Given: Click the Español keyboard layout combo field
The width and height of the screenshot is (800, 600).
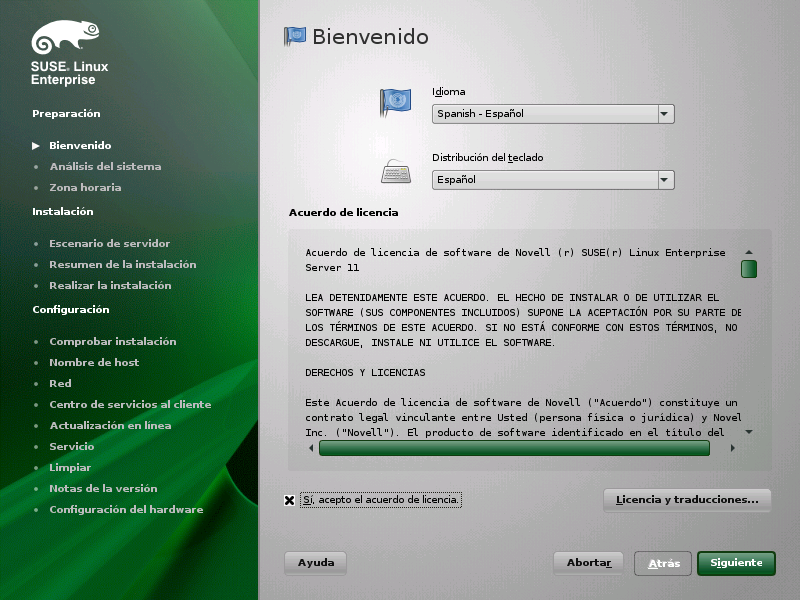Looking at the screenshot, I should 553,180.
